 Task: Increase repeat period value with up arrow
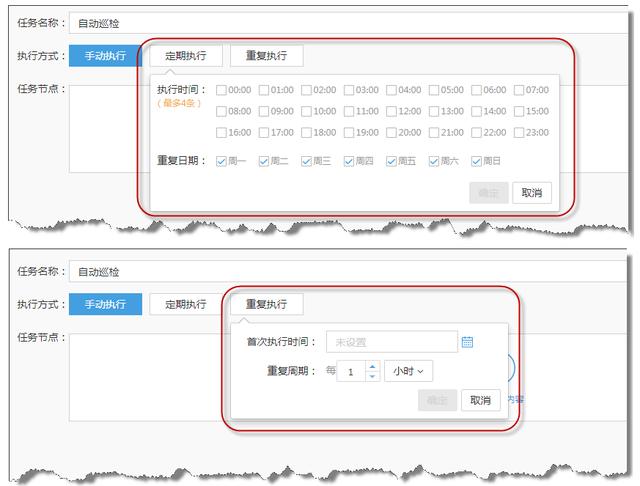pyautogui.click(x=372, y=366)
